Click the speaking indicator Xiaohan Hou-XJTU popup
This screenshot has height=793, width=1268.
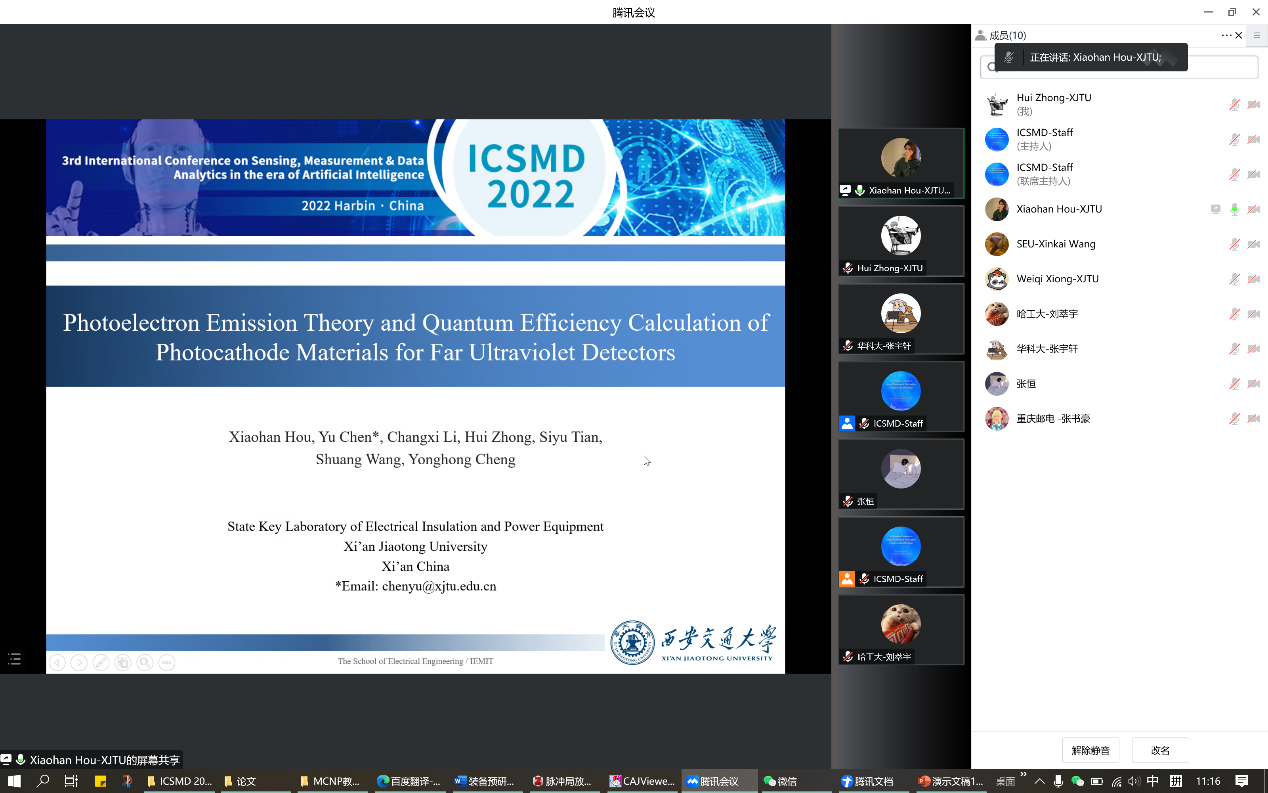tap(1091, 58)
